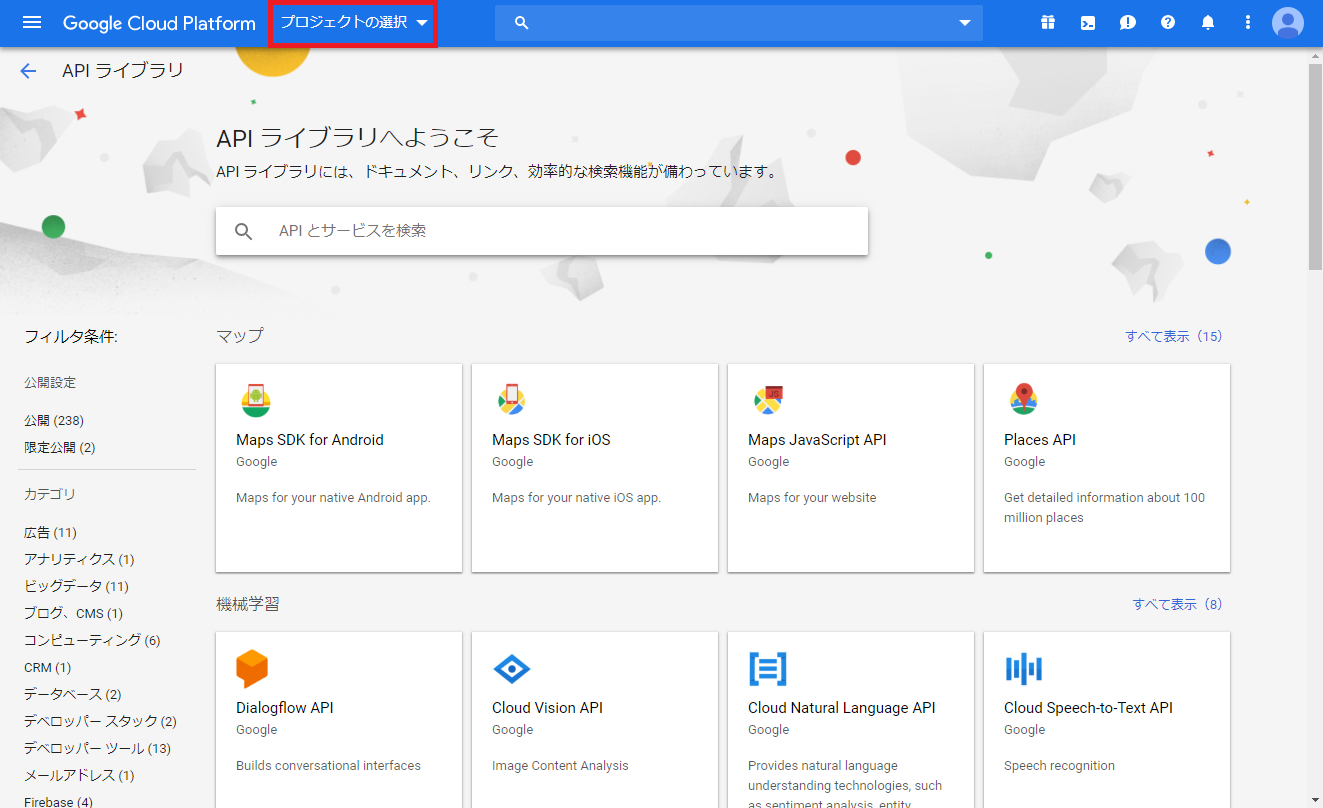Open the Maps SDK for iOS title

click(x=551, y=440)
